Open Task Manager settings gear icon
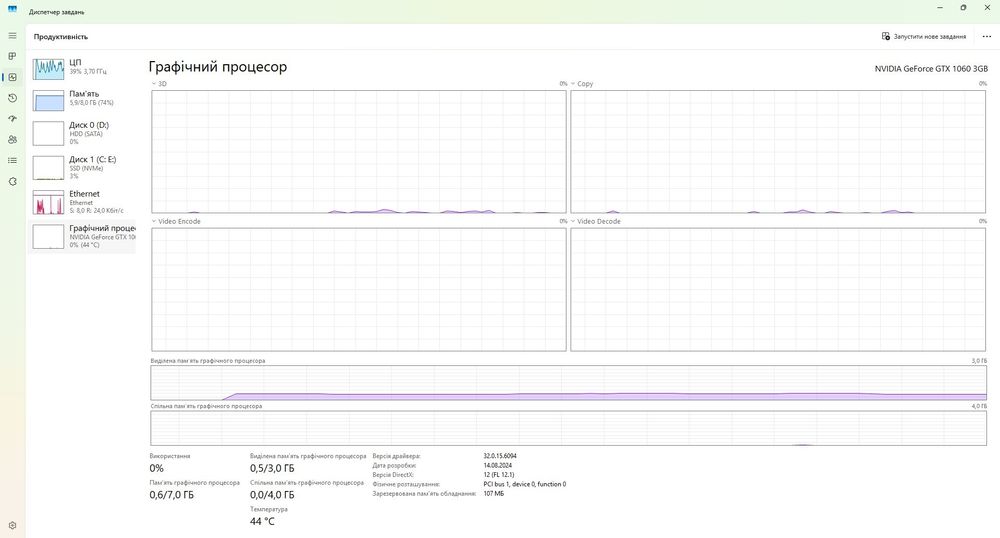The image size is (1000, 538). click(12, 526)
